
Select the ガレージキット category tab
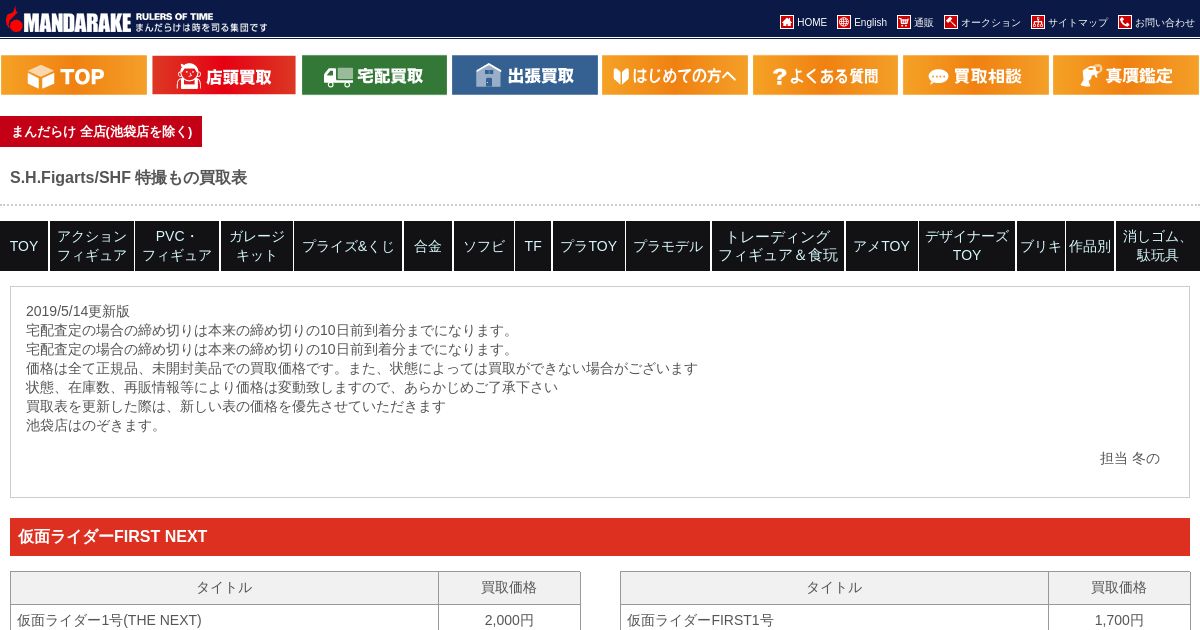pos(257,246)
